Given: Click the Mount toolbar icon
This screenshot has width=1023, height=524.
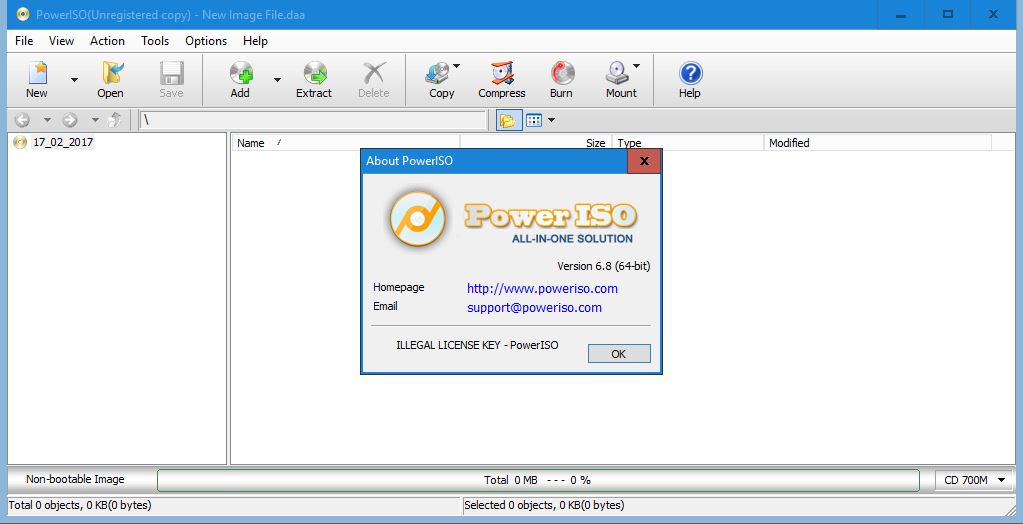Looking at the screenshot, I should coord(618,79).
